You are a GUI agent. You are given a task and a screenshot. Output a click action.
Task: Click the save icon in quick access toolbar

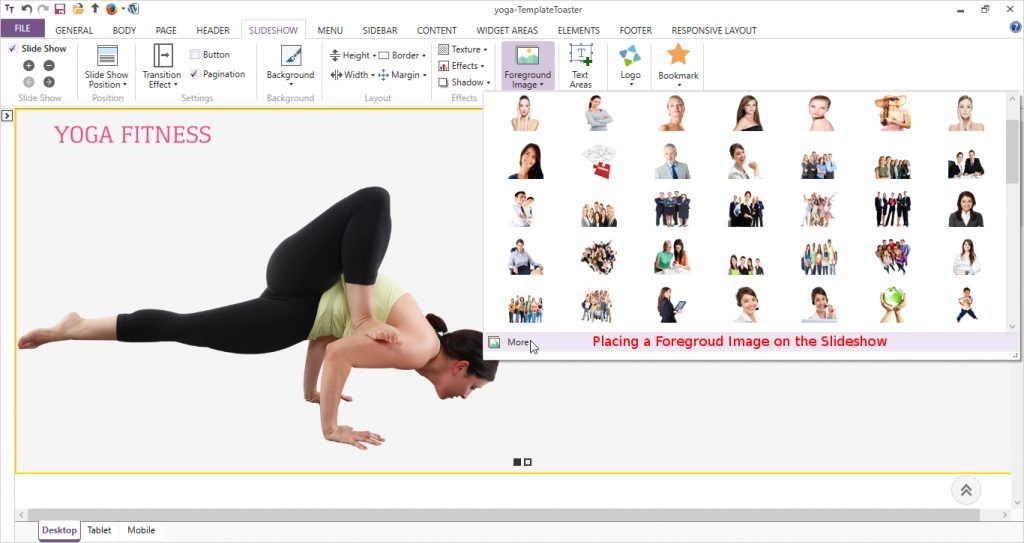coord(60,9)
